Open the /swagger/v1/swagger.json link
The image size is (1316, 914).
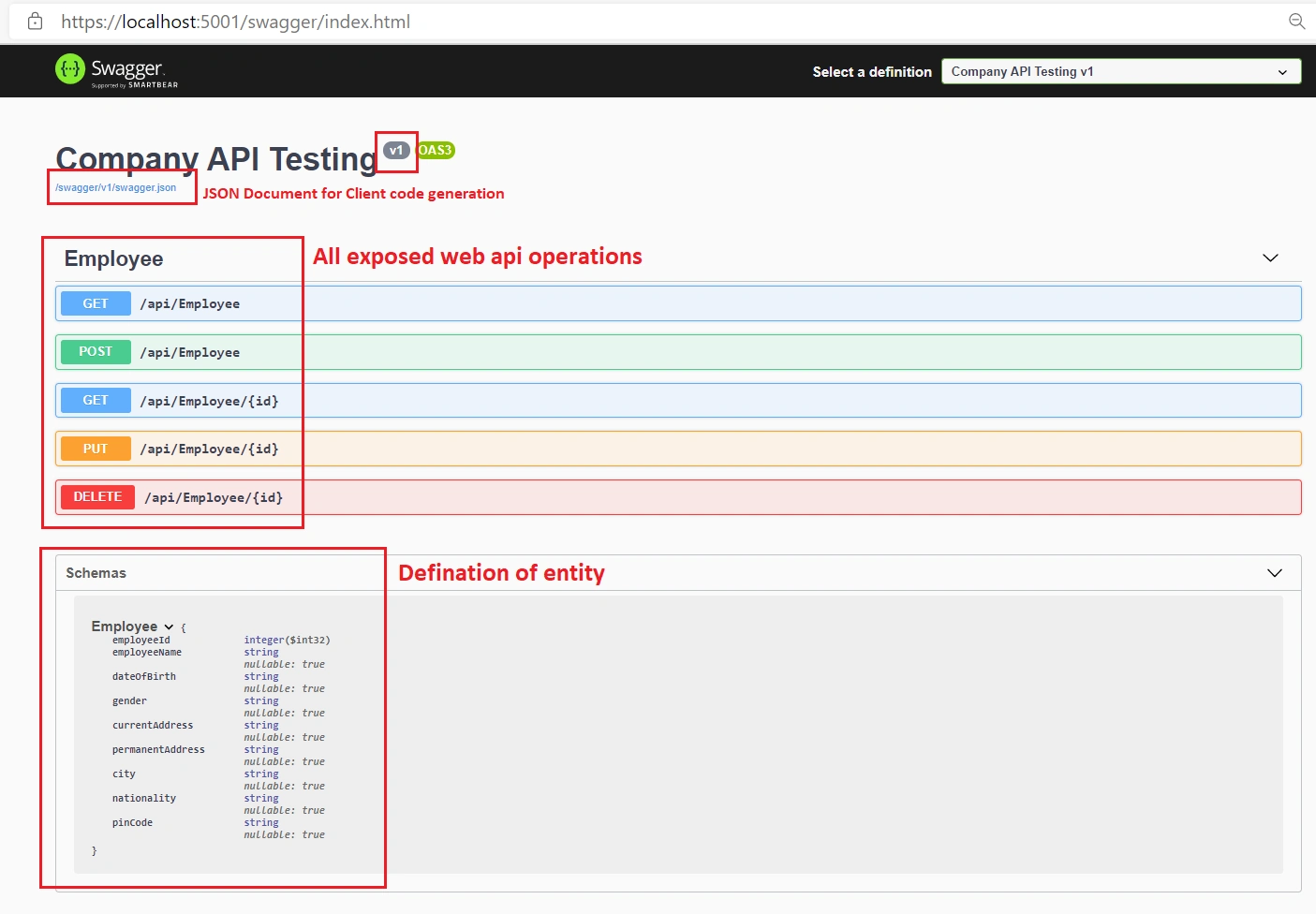115,187
